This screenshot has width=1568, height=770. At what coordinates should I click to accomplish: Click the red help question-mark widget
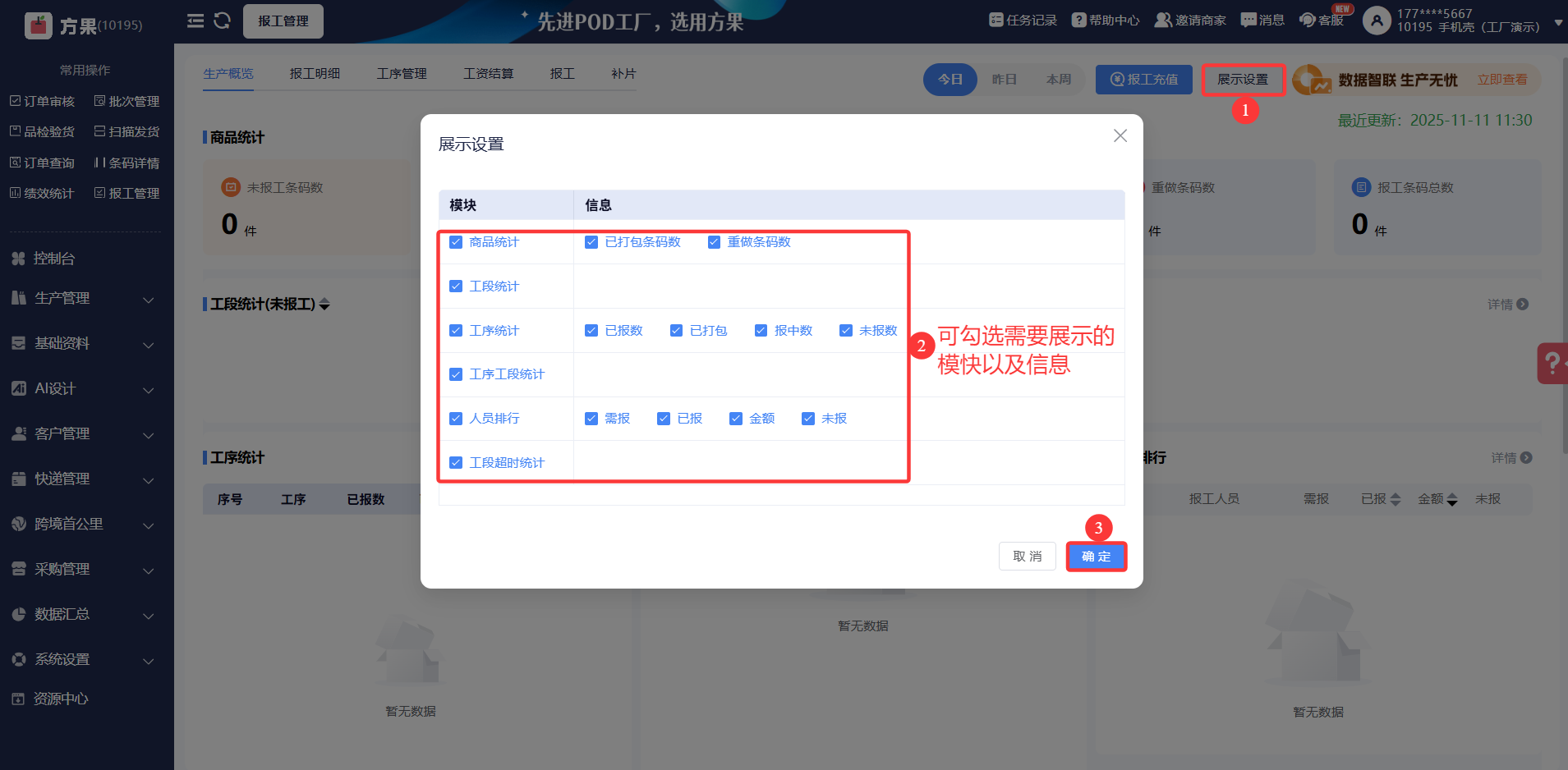1552,363
